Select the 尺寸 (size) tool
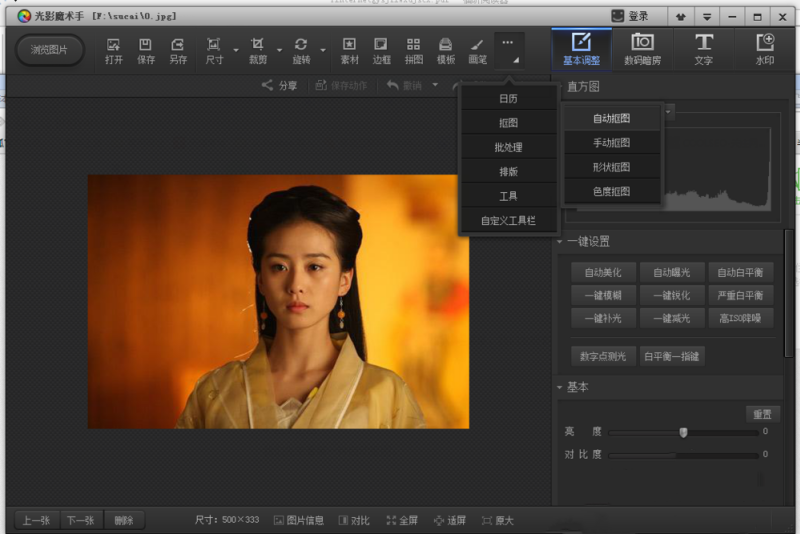Image resolution: width=800 pixels, height=534 pixels. point(214,51)
